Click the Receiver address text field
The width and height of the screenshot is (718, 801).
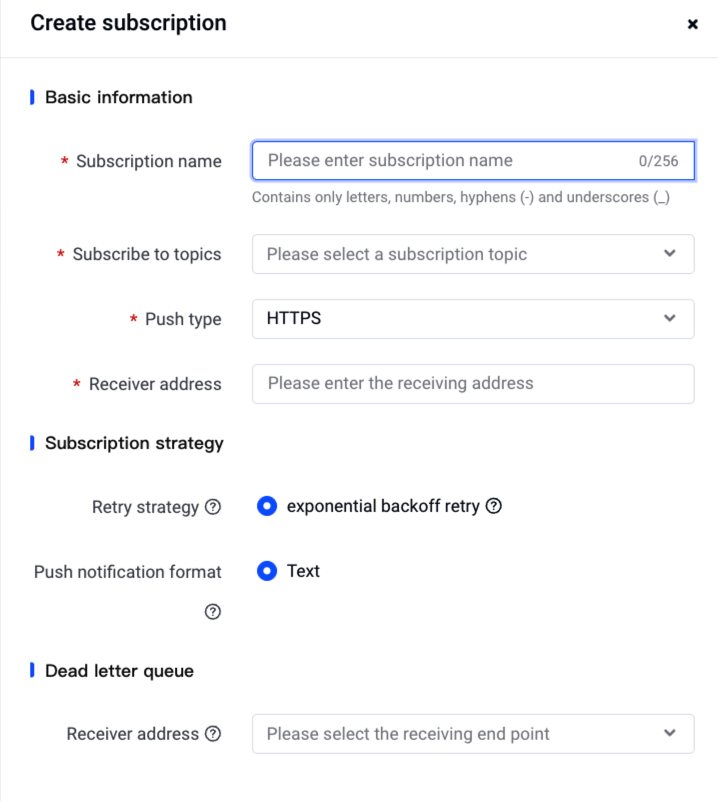(472, 384)
